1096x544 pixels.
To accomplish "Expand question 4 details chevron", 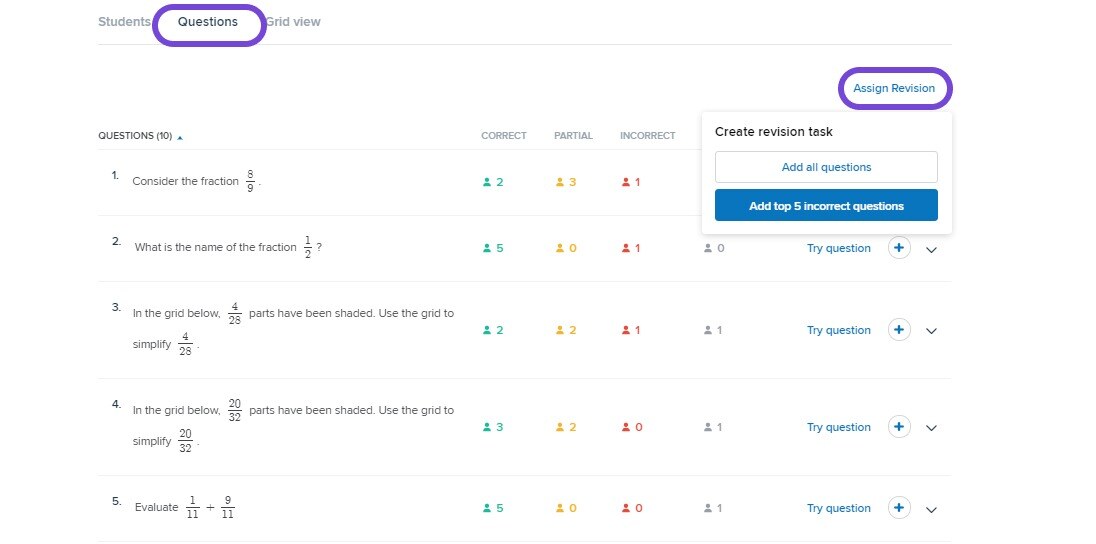I will click(x=931, y=429).
